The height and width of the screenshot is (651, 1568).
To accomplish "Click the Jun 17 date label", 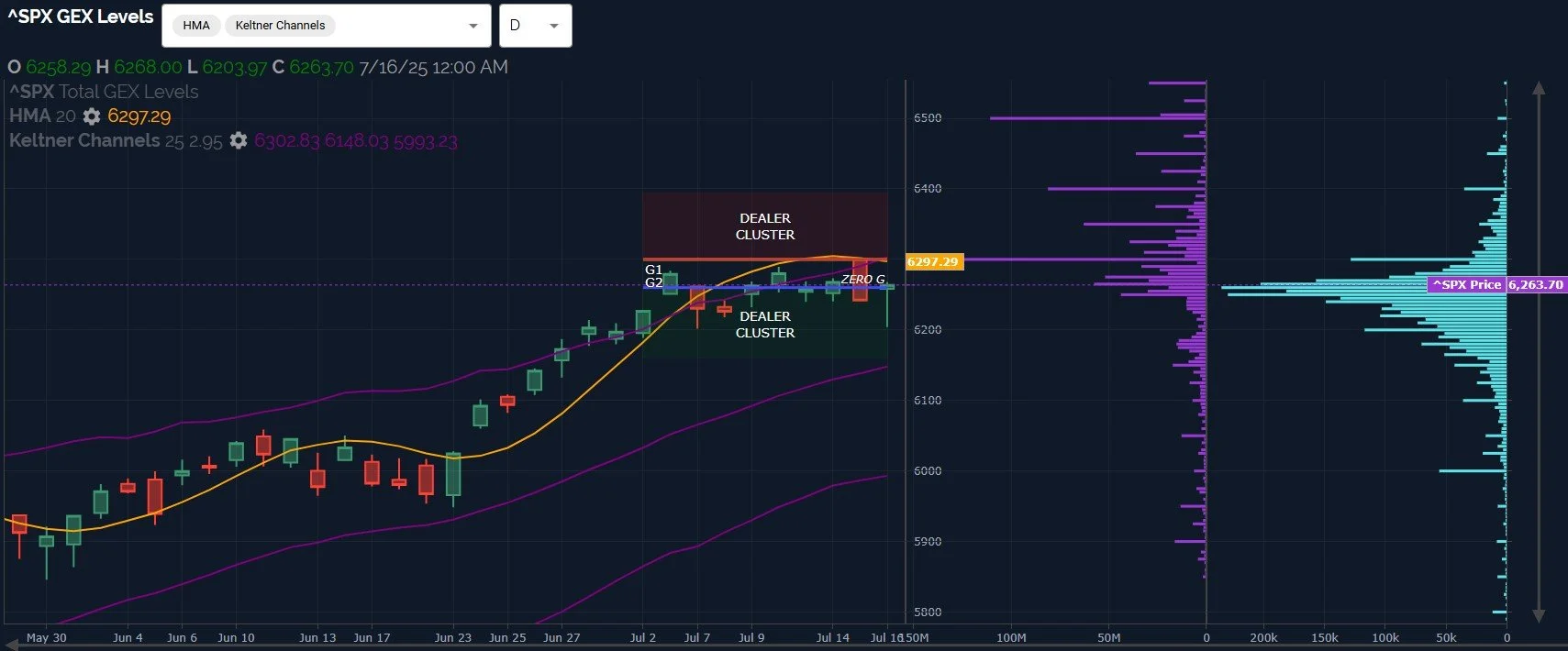I will 372,637.
